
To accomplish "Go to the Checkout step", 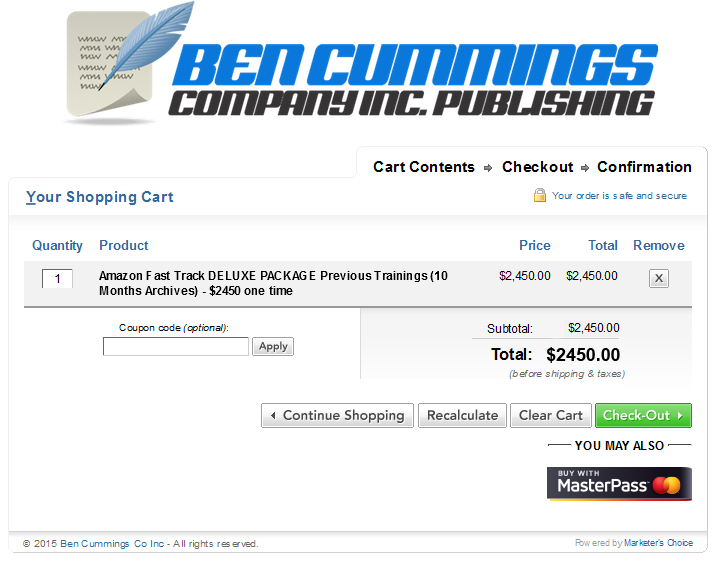I will [537, 167].
